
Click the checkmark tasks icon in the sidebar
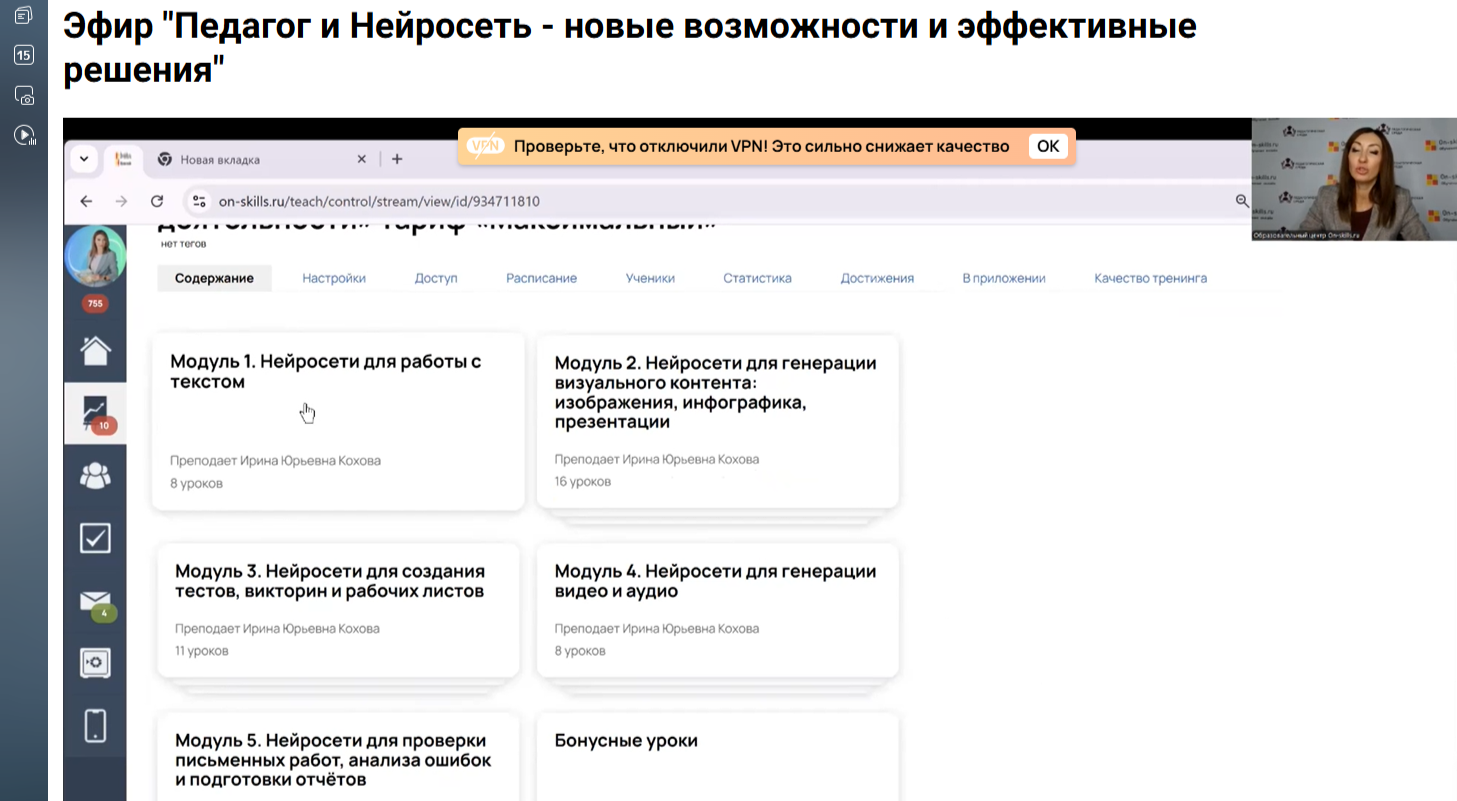click(95, 538)
